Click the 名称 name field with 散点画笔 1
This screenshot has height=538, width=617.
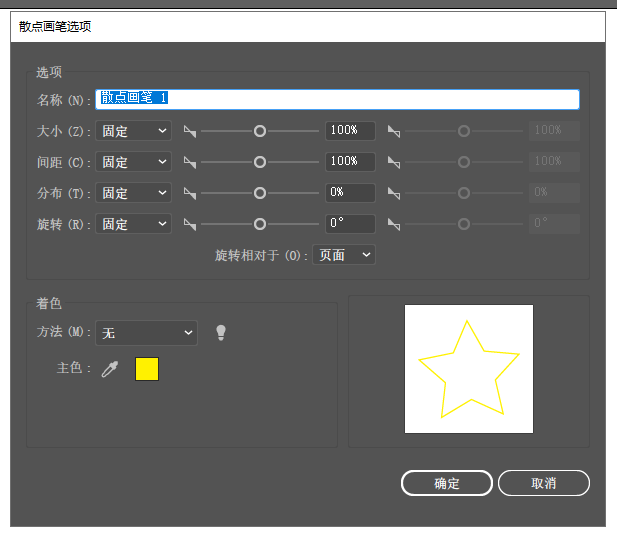point(337,99)
